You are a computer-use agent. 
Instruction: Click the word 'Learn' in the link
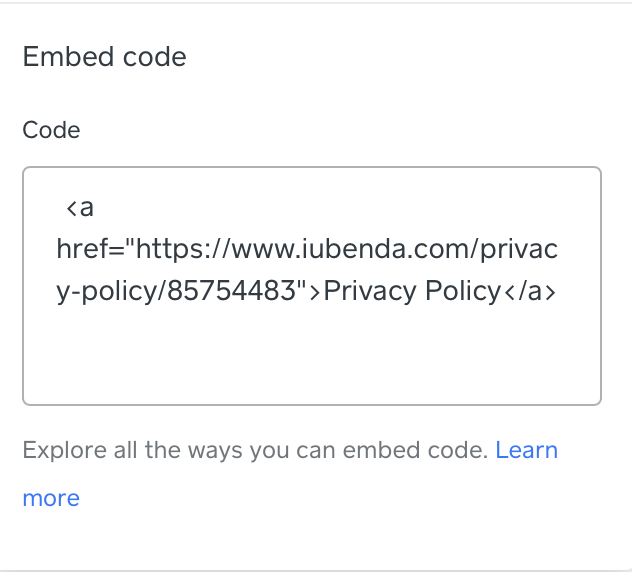(526, 450)
